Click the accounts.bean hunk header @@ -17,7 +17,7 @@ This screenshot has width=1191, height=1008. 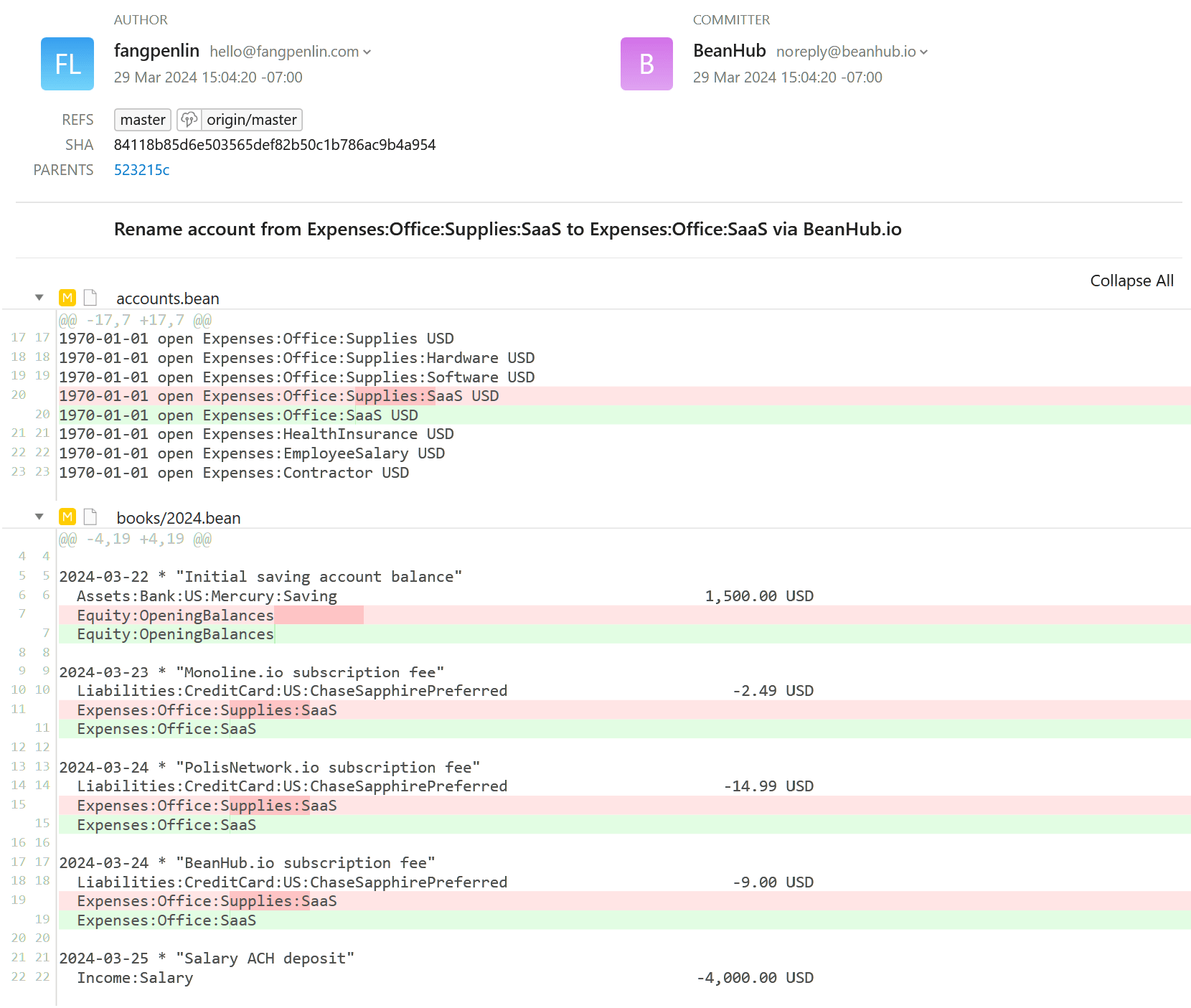coord(135,320)
